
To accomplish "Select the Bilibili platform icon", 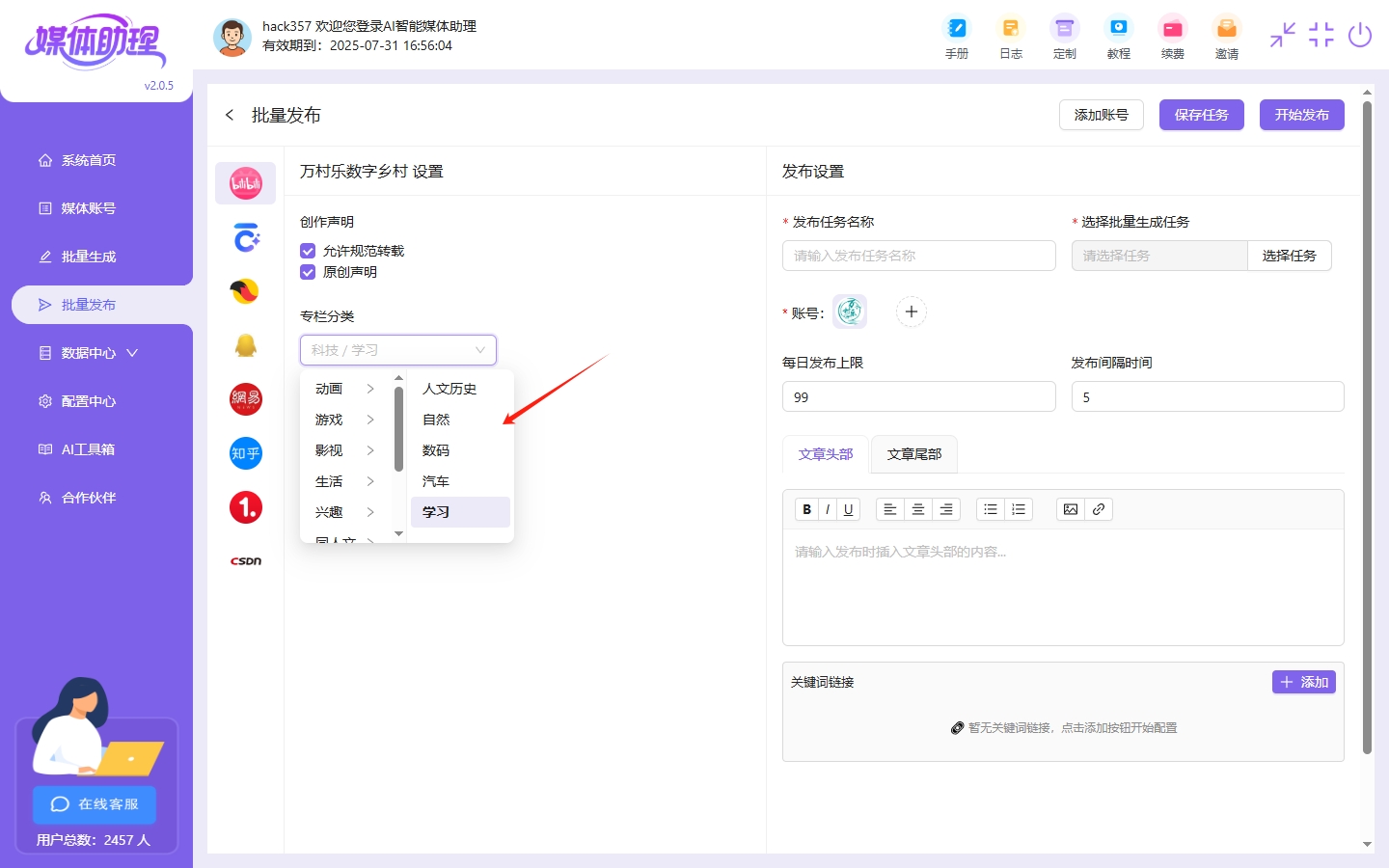I will pos(245,183).
